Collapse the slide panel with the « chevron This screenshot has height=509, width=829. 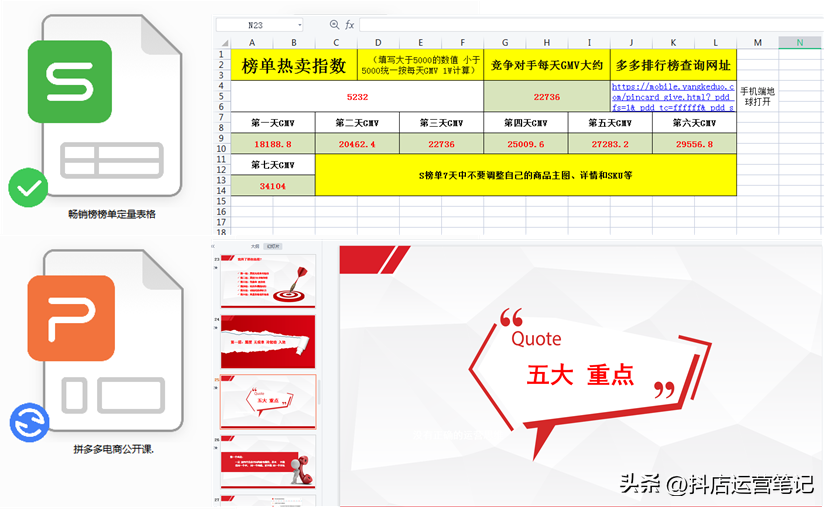tap(214, 246)
